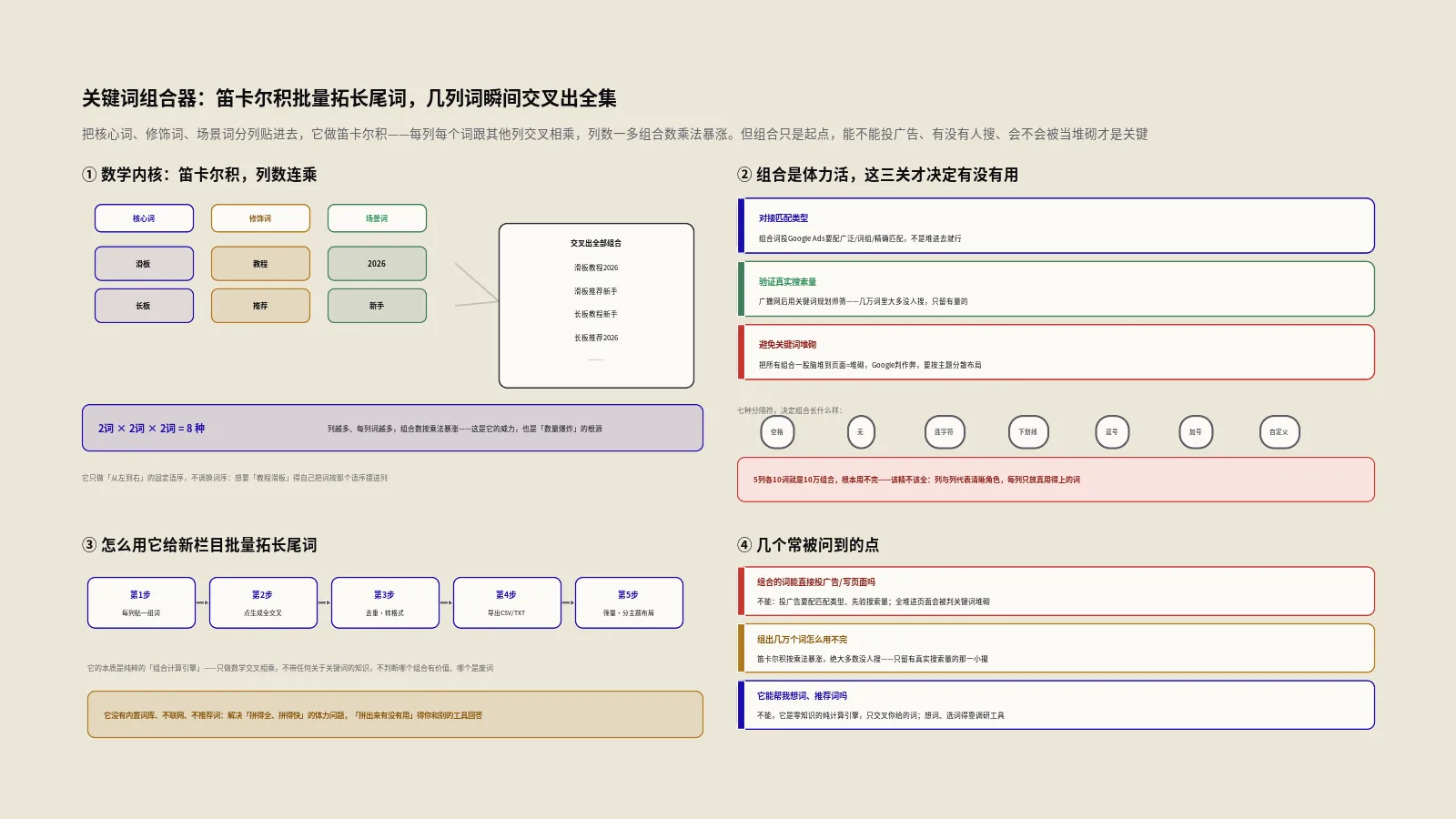Click the subtitle paragraph starting 把核心词
The image size is (1456, 819).
coord(614,134)
